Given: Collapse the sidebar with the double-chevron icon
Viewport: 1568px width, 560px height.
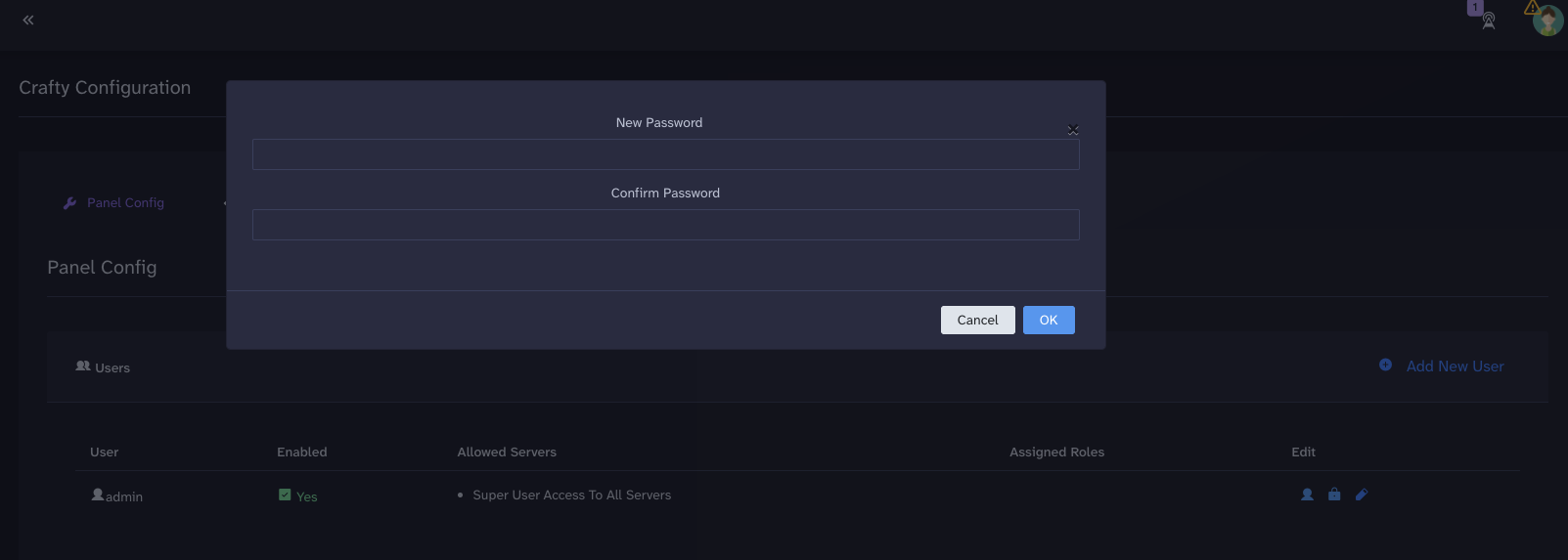Looking at the screenshot, I should [x=28, y=20].
